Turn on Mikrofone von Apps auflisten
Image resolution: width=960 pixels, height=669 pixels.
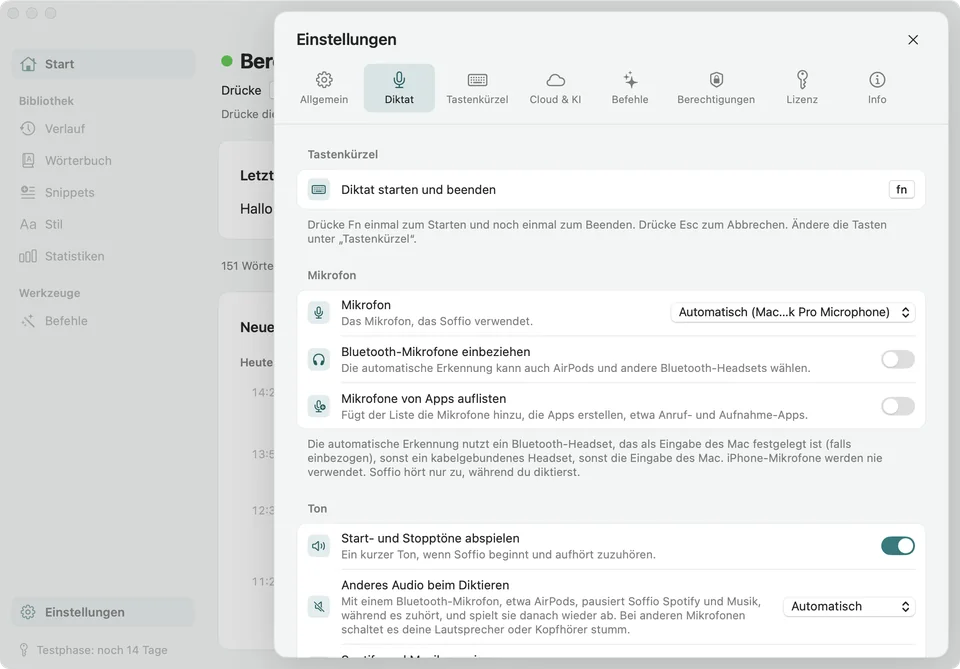(x=898, y=406)
